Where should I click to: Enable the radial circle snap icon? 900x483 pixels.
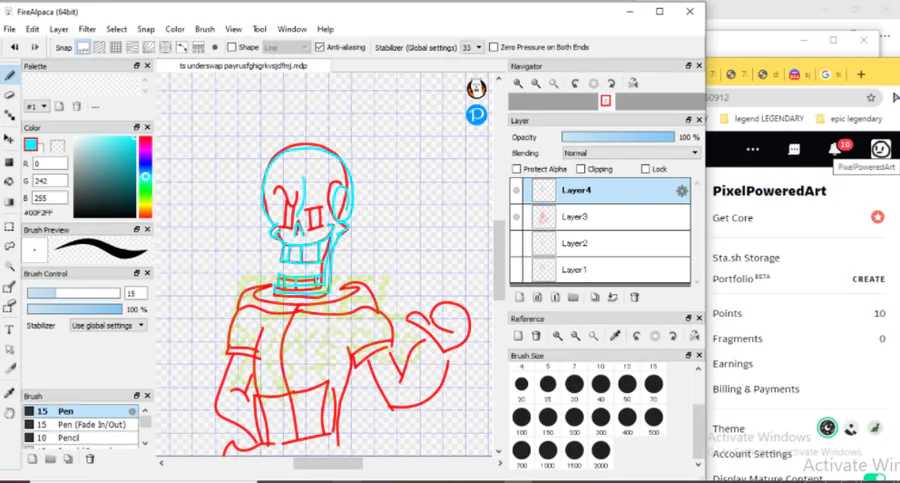165,47
